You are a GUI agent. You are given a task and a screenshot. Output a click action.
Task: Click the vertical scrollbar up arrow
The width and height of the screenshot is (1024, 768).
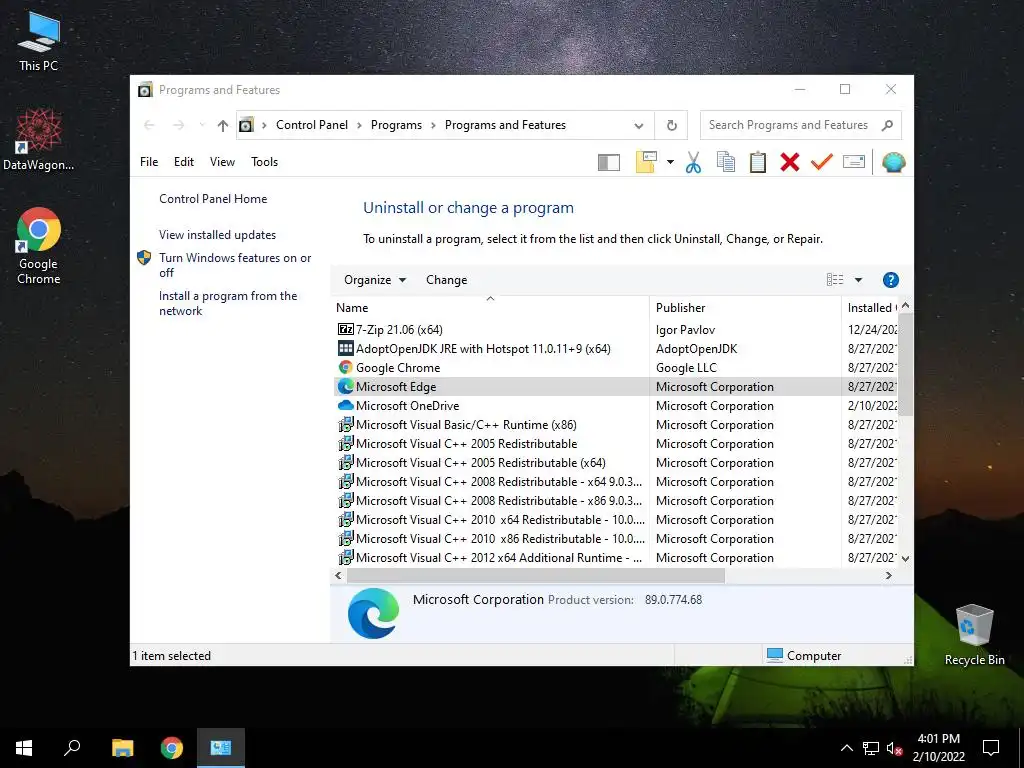pos(905,306)
